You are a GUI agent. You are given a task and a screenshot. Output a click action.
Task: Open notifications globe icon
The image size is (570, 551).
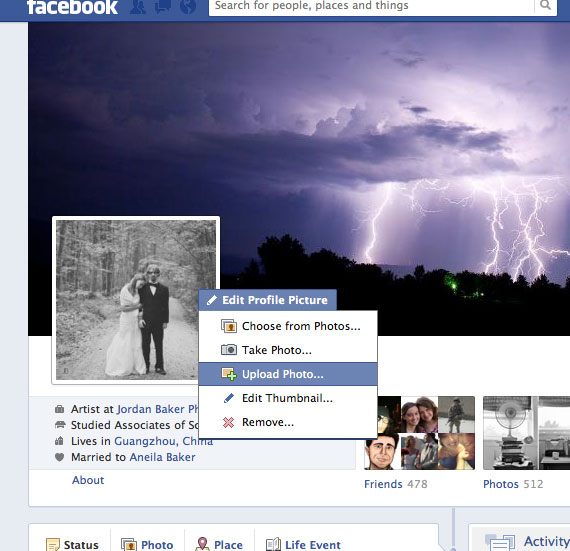[188, 7]
